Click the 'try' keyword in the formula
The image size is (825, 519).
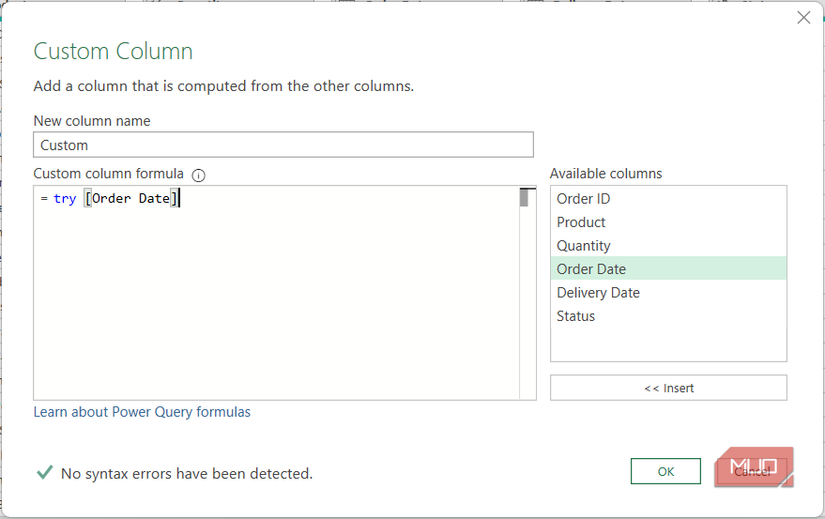(65, 199)
